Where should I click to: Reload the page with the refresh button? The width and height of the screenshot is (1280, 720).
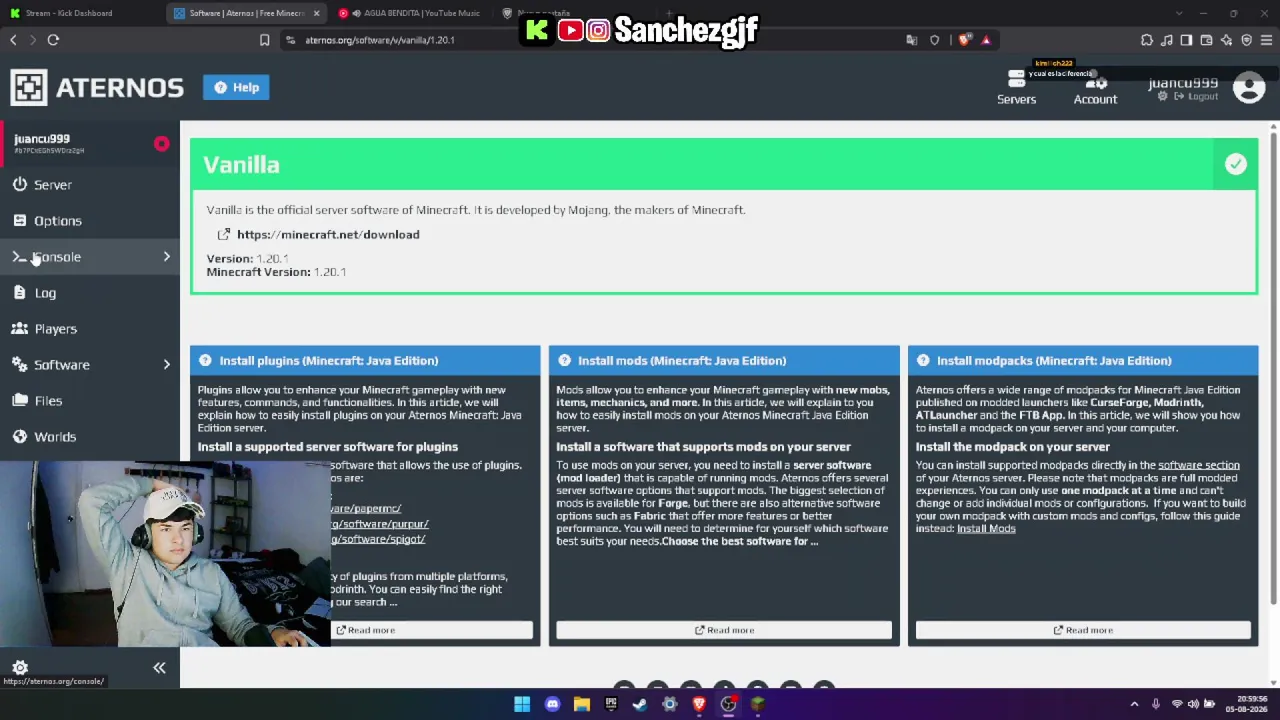tap(53, 40)
